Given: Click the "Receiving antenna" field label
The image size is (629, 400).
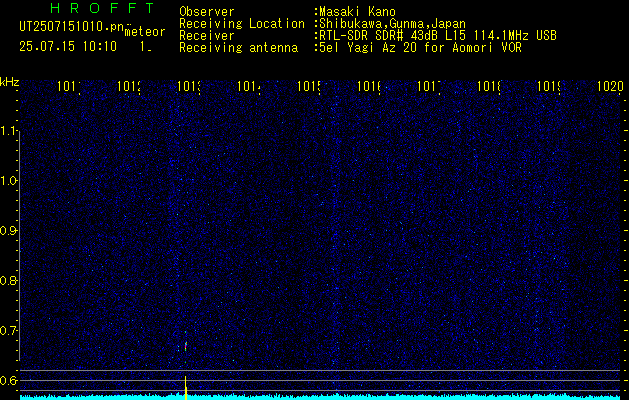Looking at the screenshot, I should [238, 48].
